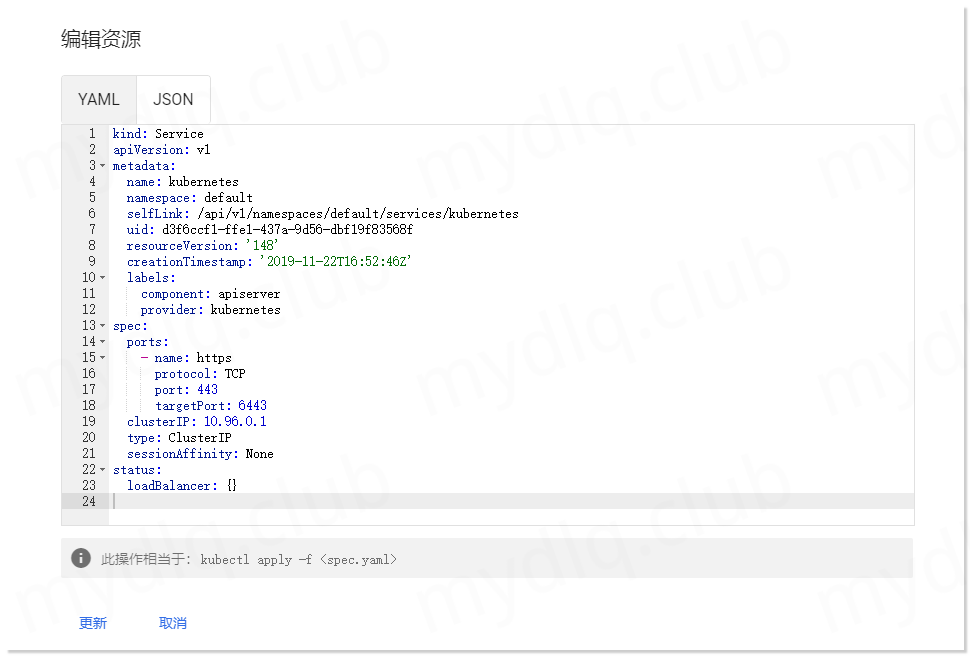
Task: Collapse the status block fold arrow
Action: (x=103, y=470)
